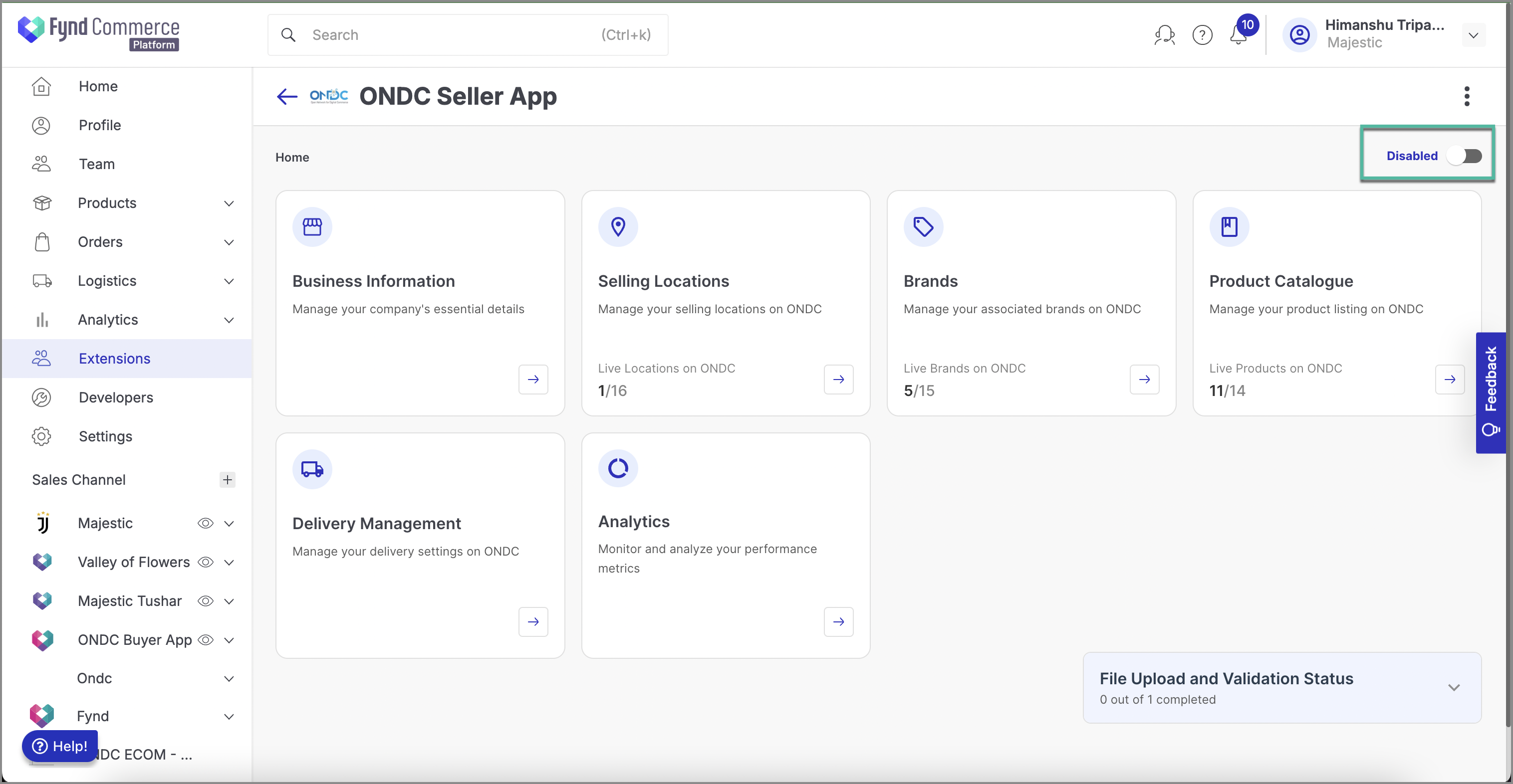The image size is (1513, 784).
Task: Click the Majestic Juventus-style channel logo
Action: 42,522
